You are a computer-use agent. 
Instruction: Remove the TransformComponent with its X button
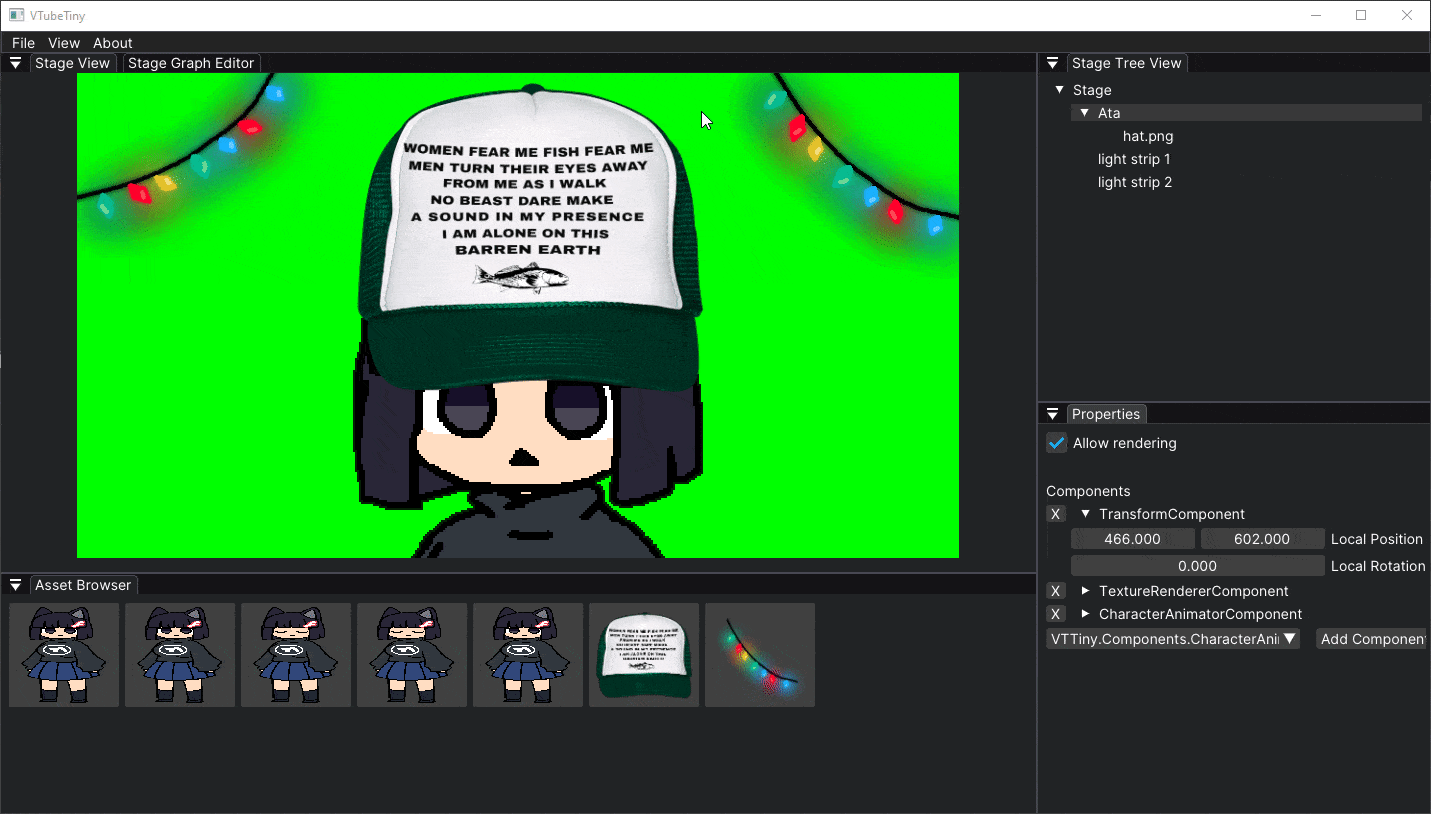[1055, 514]
